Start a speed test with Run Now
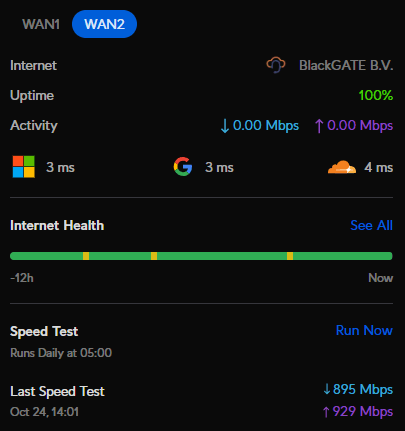Viewport: 405px width, 431px height. [x=364, y=330]
